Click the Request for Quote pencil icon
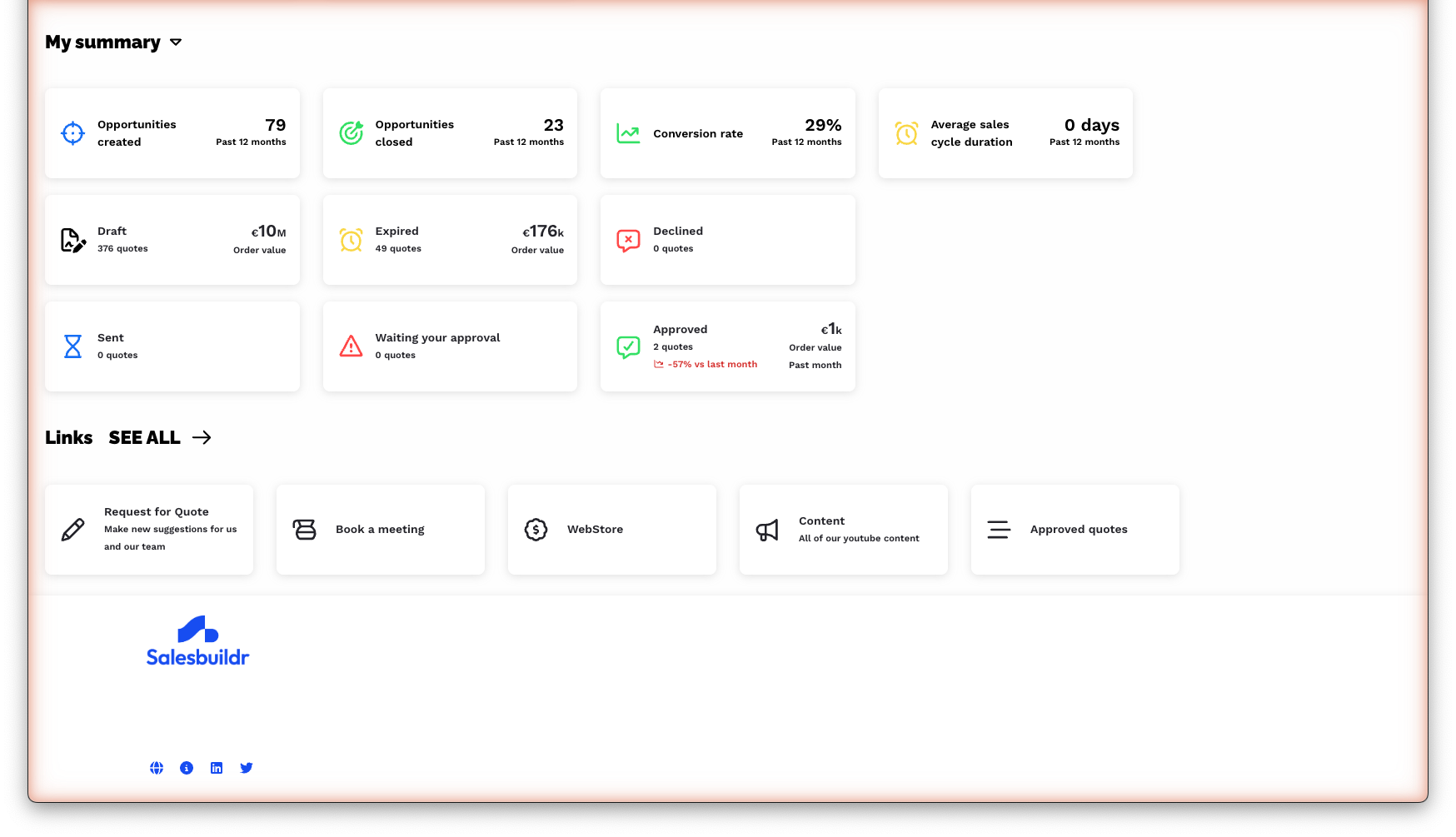Viewport: 1456px width, 837px height. (73, 530)
